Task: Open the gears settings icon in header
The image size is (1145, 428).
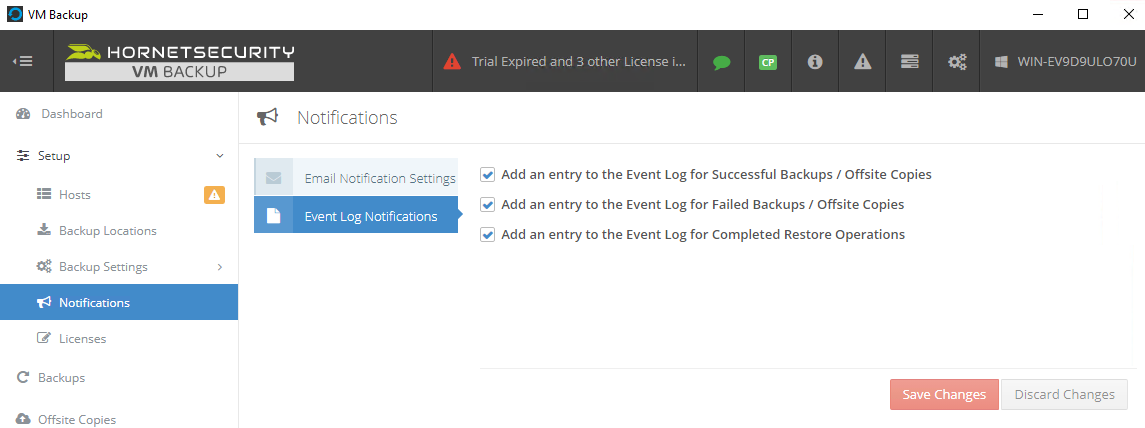Action: point(957,62)
